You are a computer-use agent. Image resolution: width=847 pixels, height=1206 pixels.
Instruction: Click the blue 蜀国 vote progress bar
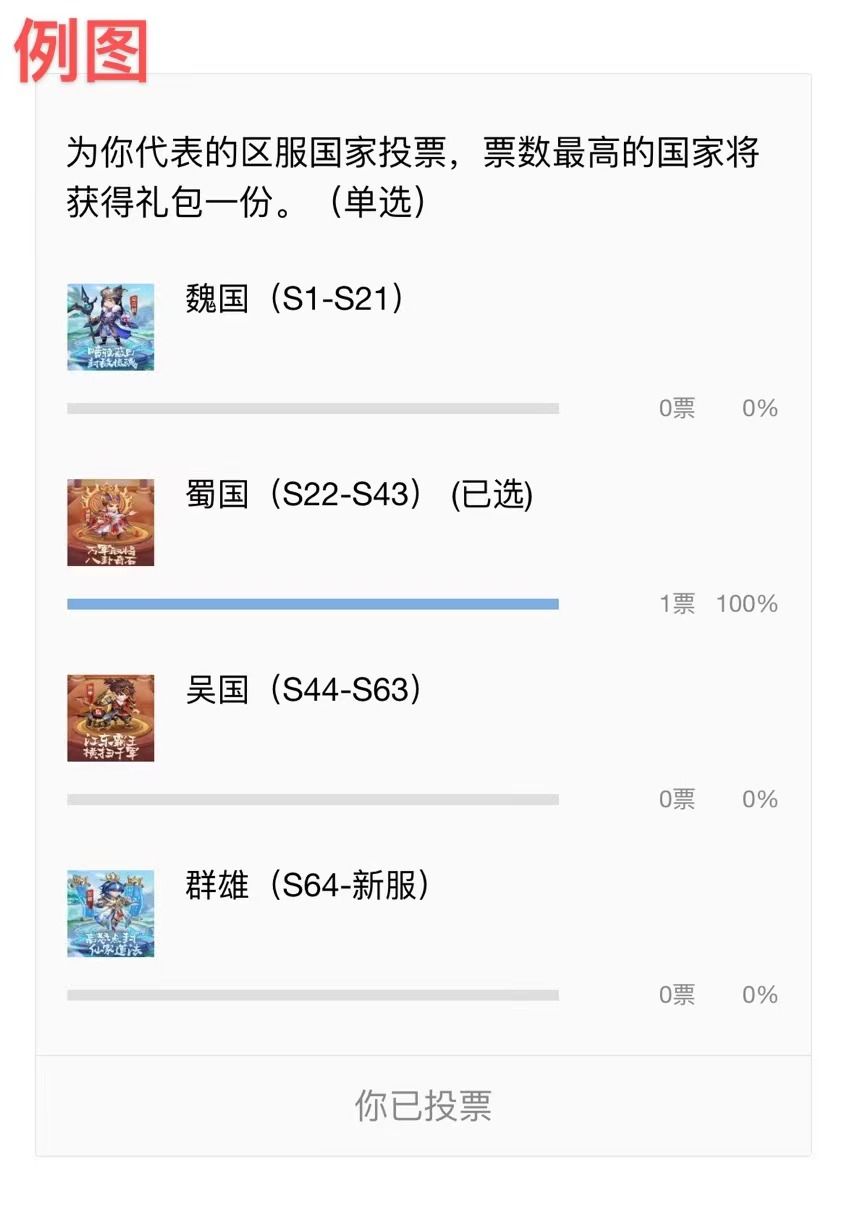(x=312, y=604)
